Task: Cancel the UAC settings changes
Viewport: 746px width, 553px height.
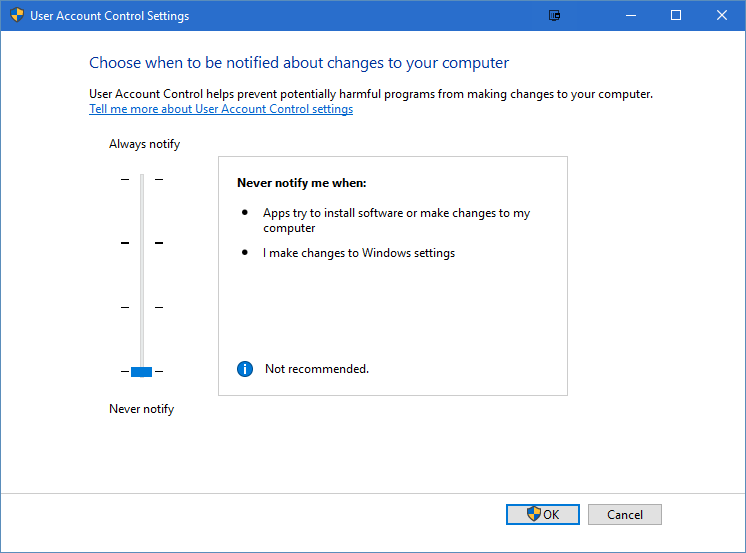Action: (x=624, y=514)
